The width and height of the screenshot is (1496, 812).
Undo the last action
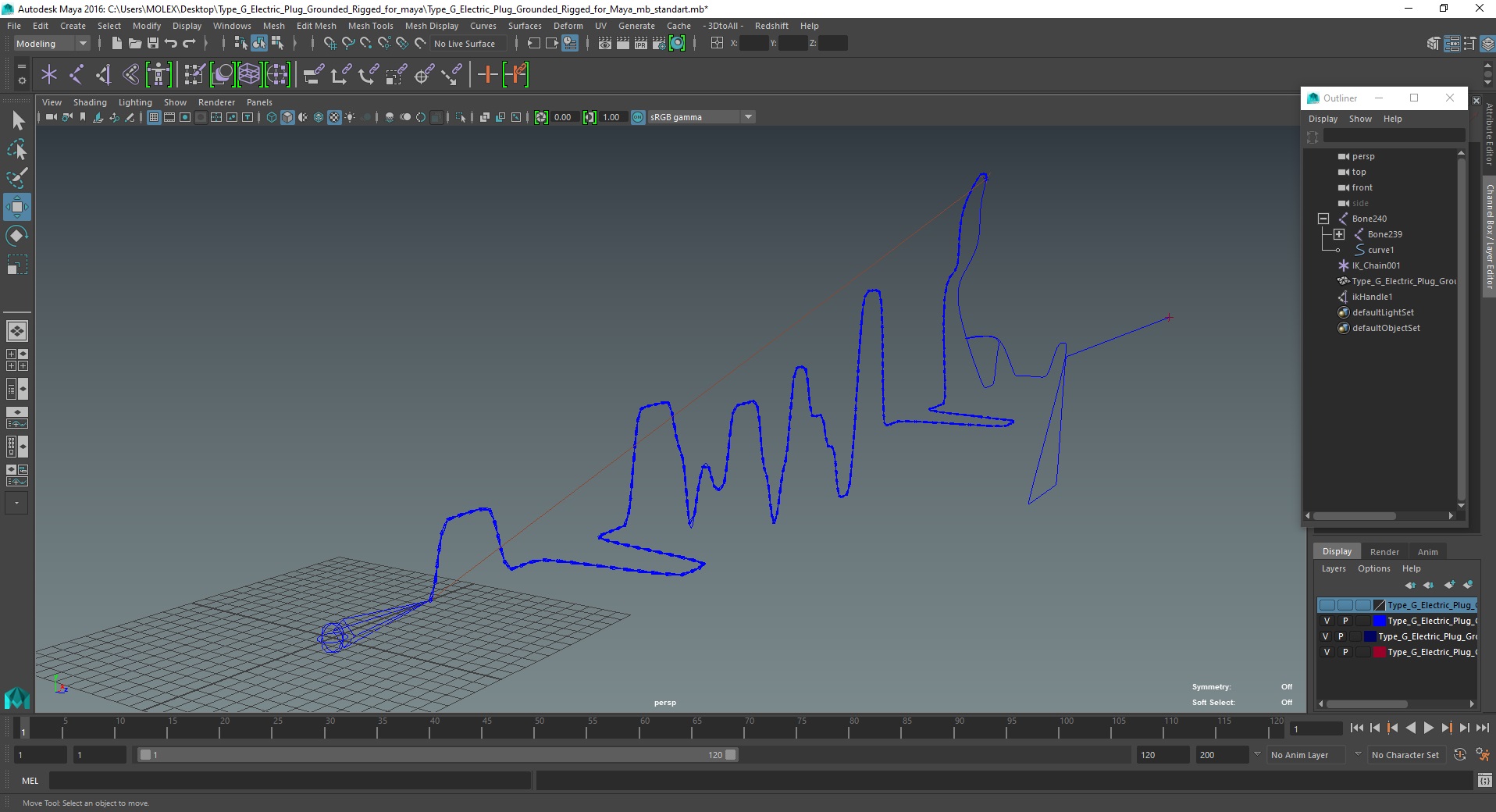tap(171, 43)
